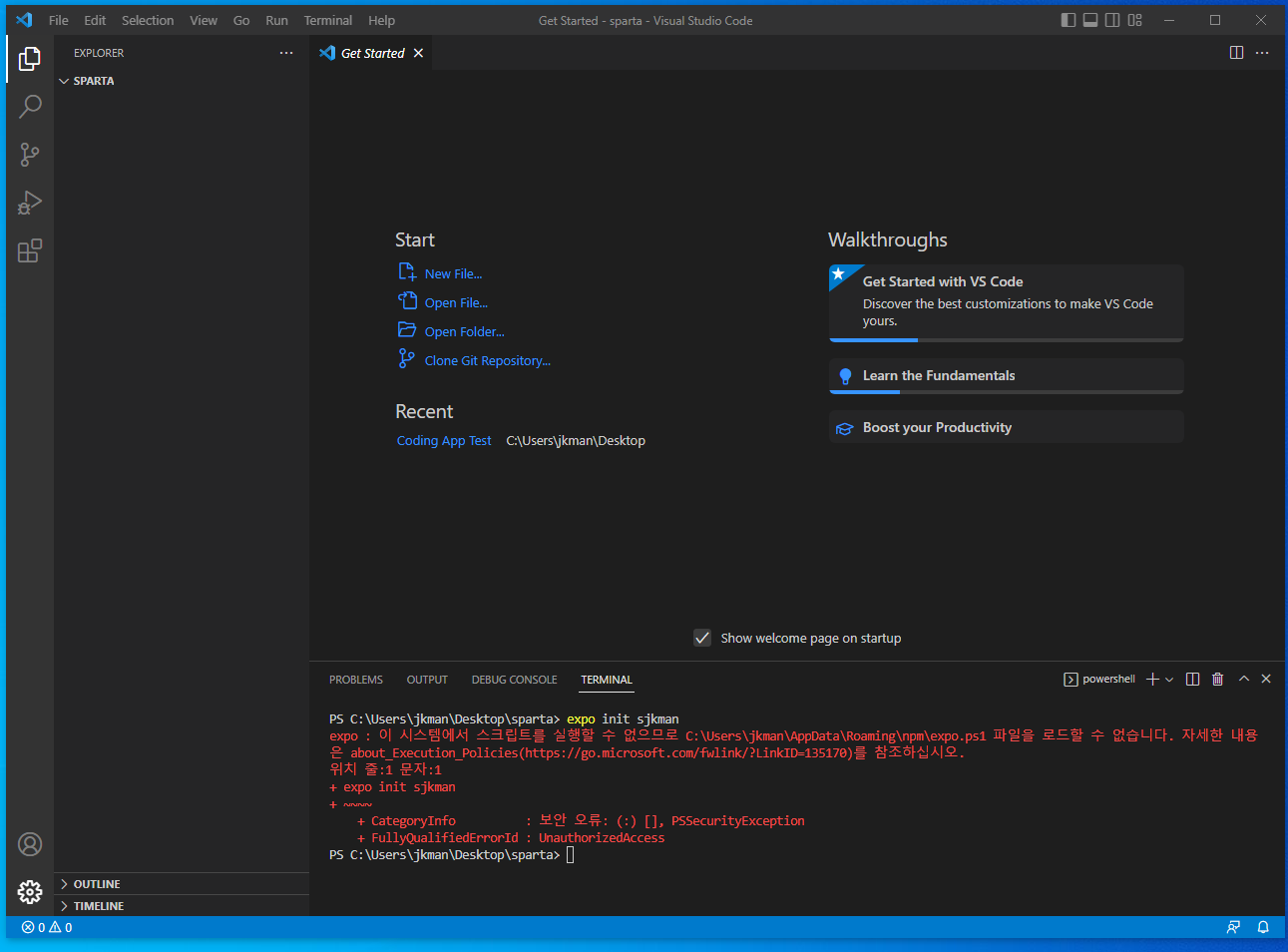Open the Run and Debug view
This screenshot has height=952, width=1288.
(30, 203)
